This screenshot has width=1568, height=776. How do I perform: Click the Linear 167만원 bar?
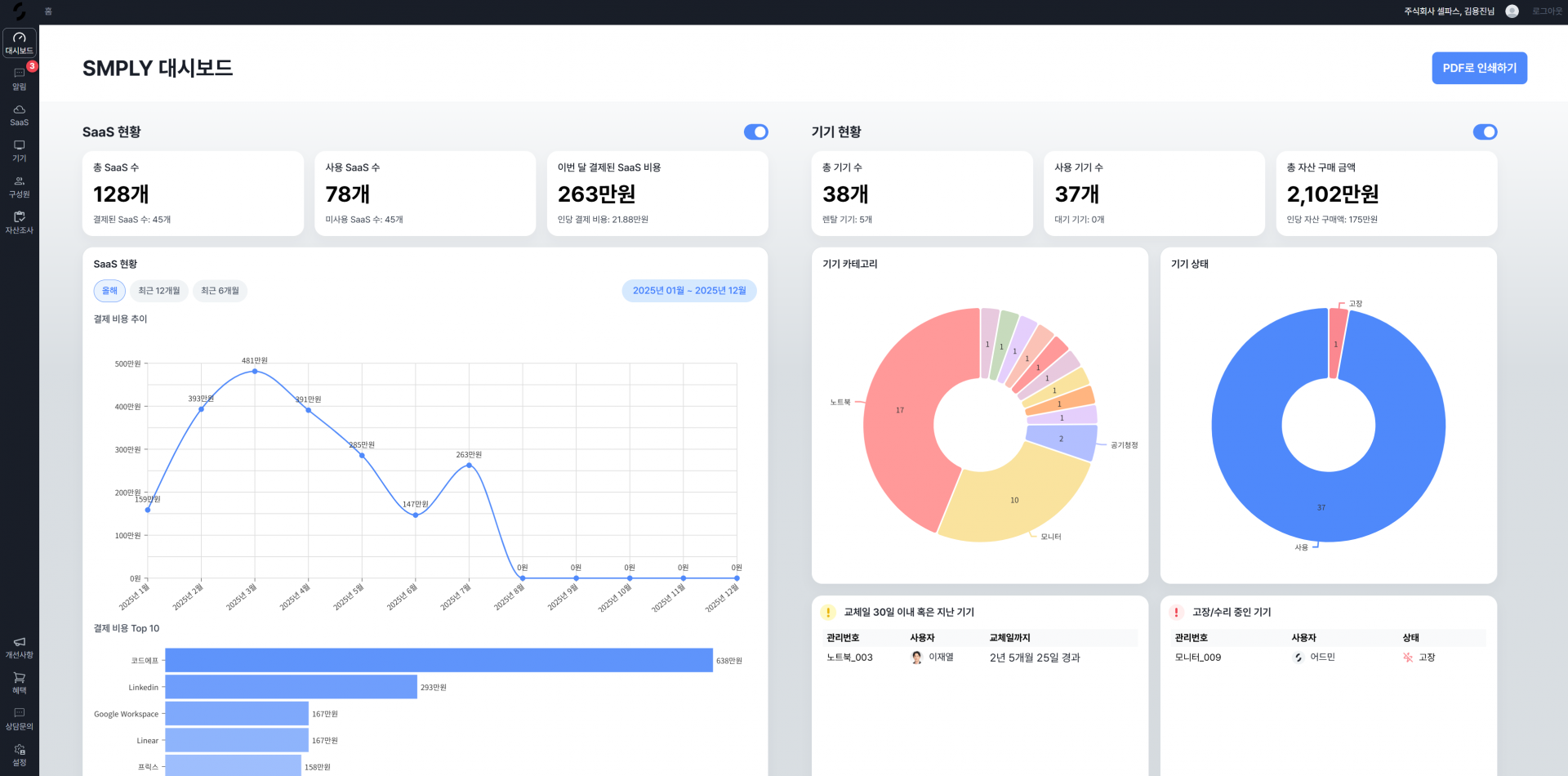click(x=237, y=740)
